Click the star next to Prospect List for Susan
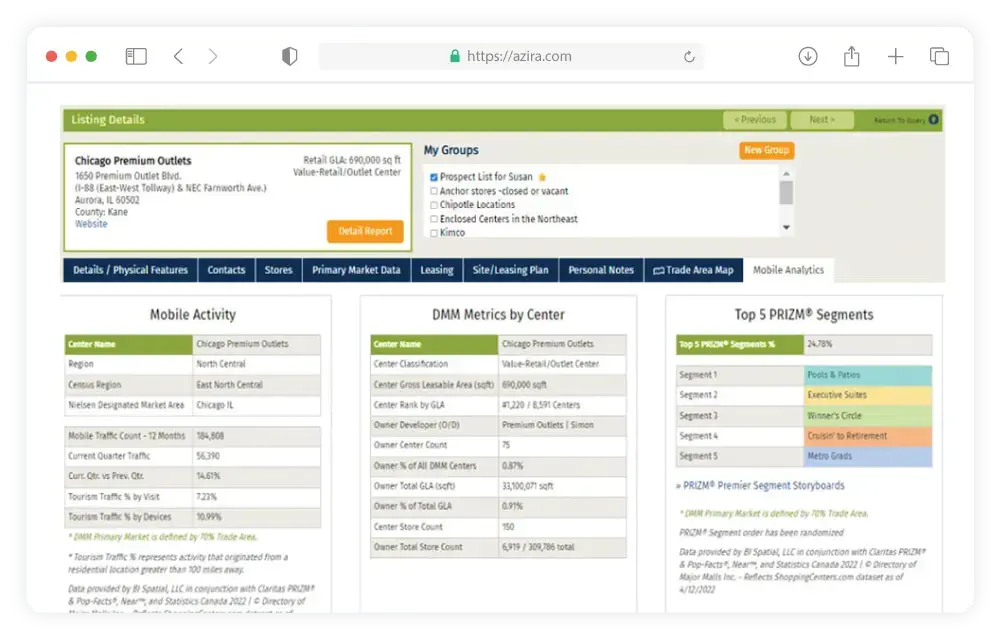The image size is (1000, 639). tap(542, 177)
